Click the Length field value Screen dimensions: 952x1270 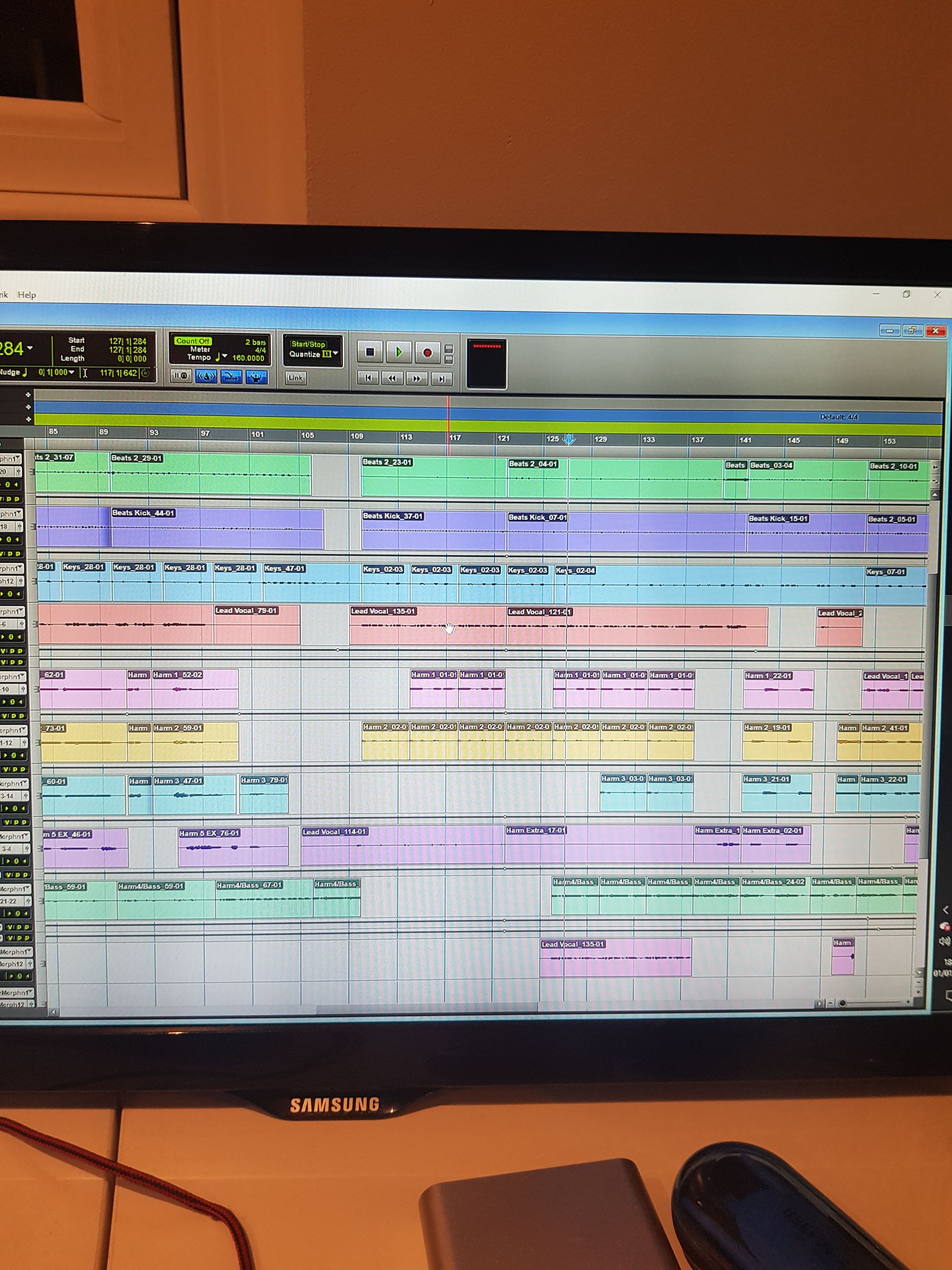(132, 359)
